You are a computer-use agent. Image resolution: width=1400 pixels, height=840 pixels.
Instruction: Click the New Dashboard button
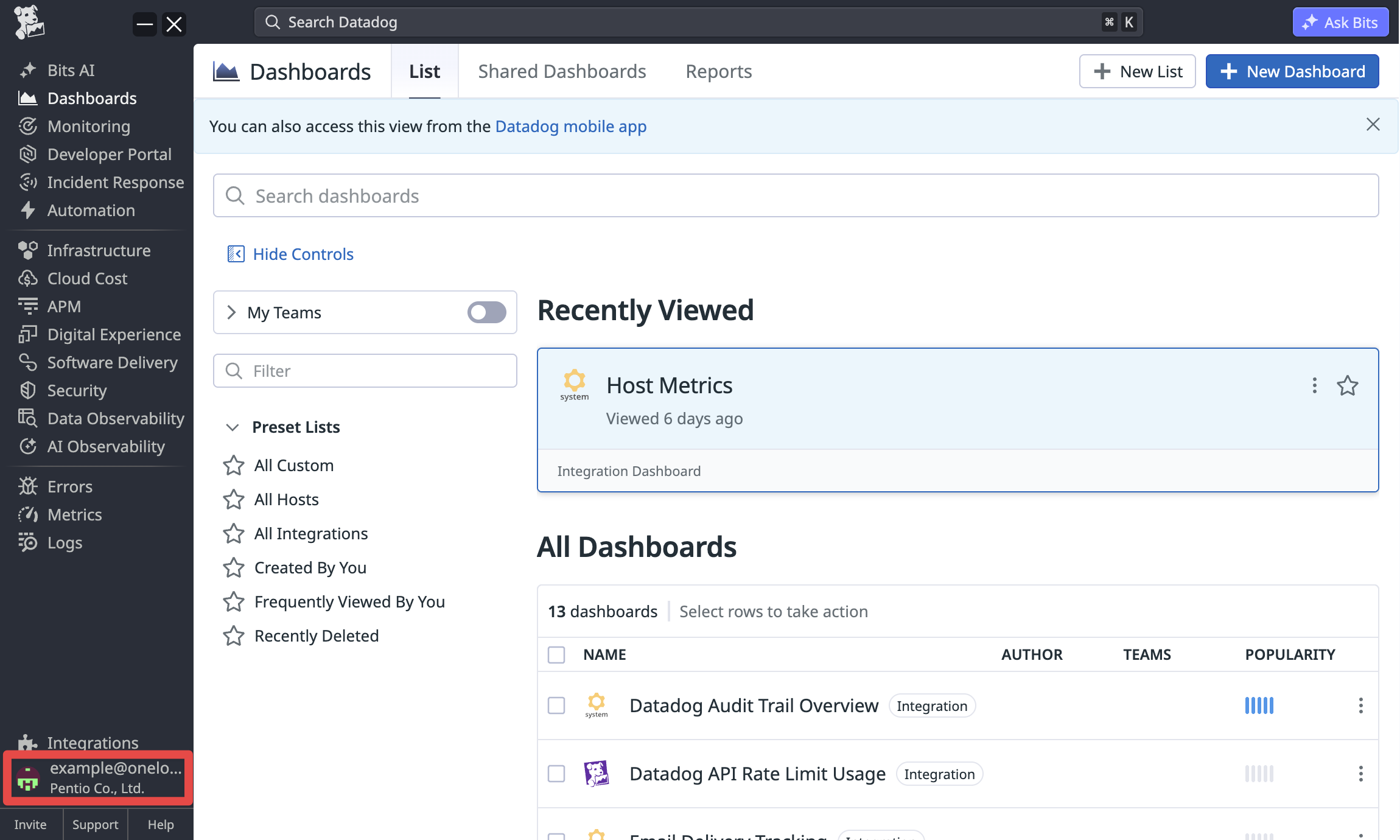(x=1292, y=71)
